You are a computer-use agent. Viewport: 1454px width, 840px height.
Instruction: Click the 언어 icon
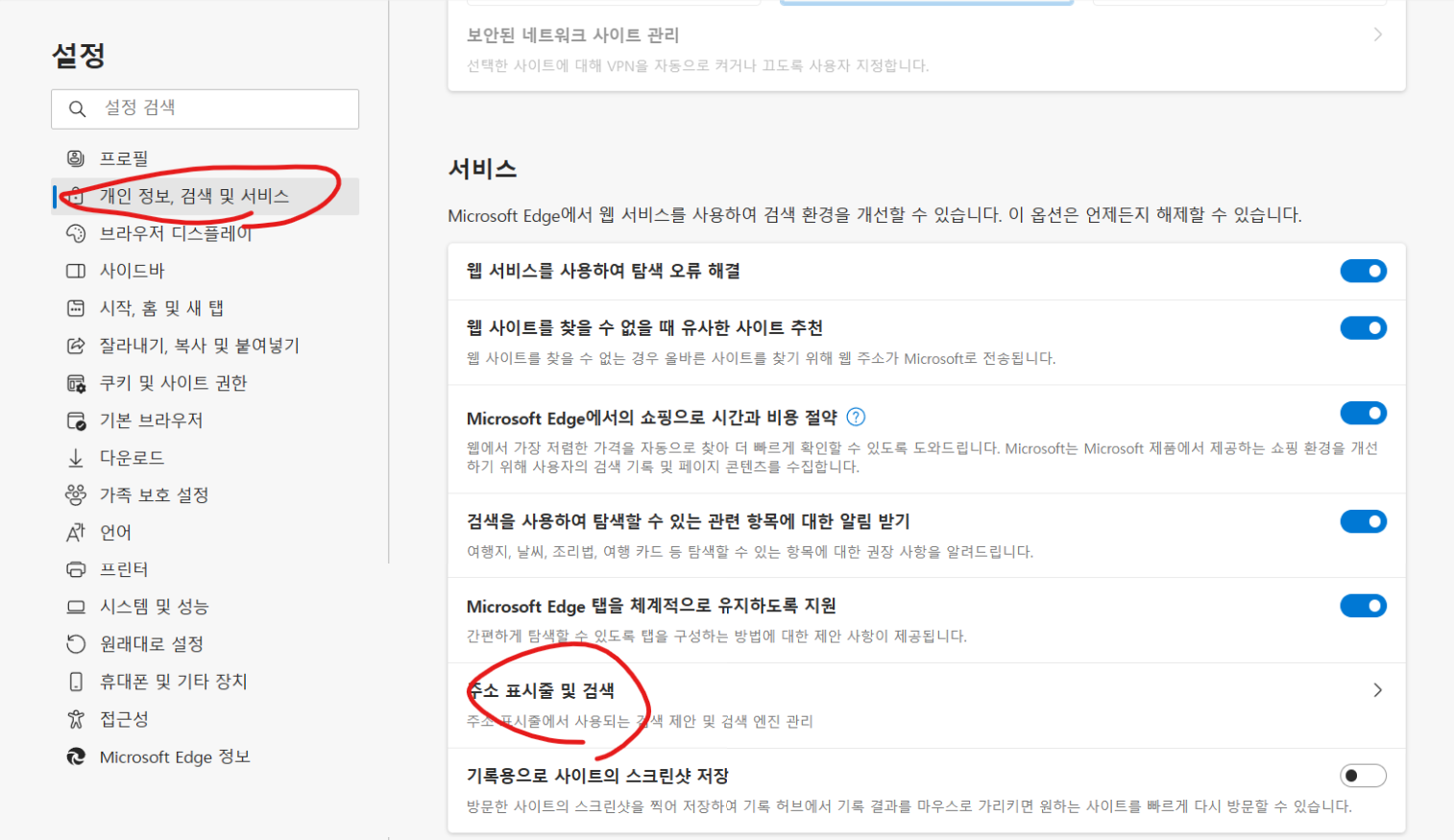tap(76, 532)
